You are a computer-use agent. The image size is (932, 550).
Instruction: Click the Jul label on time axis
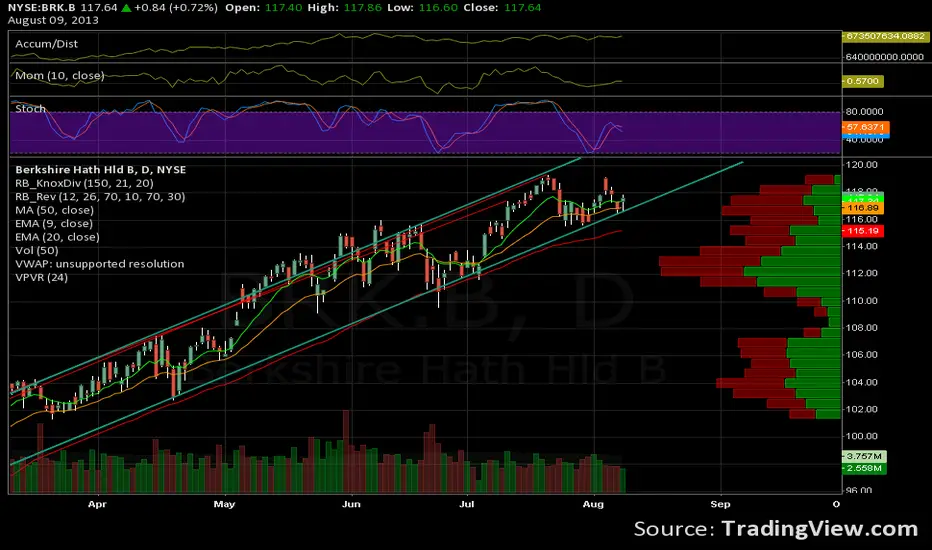click(x=467, y=504)
